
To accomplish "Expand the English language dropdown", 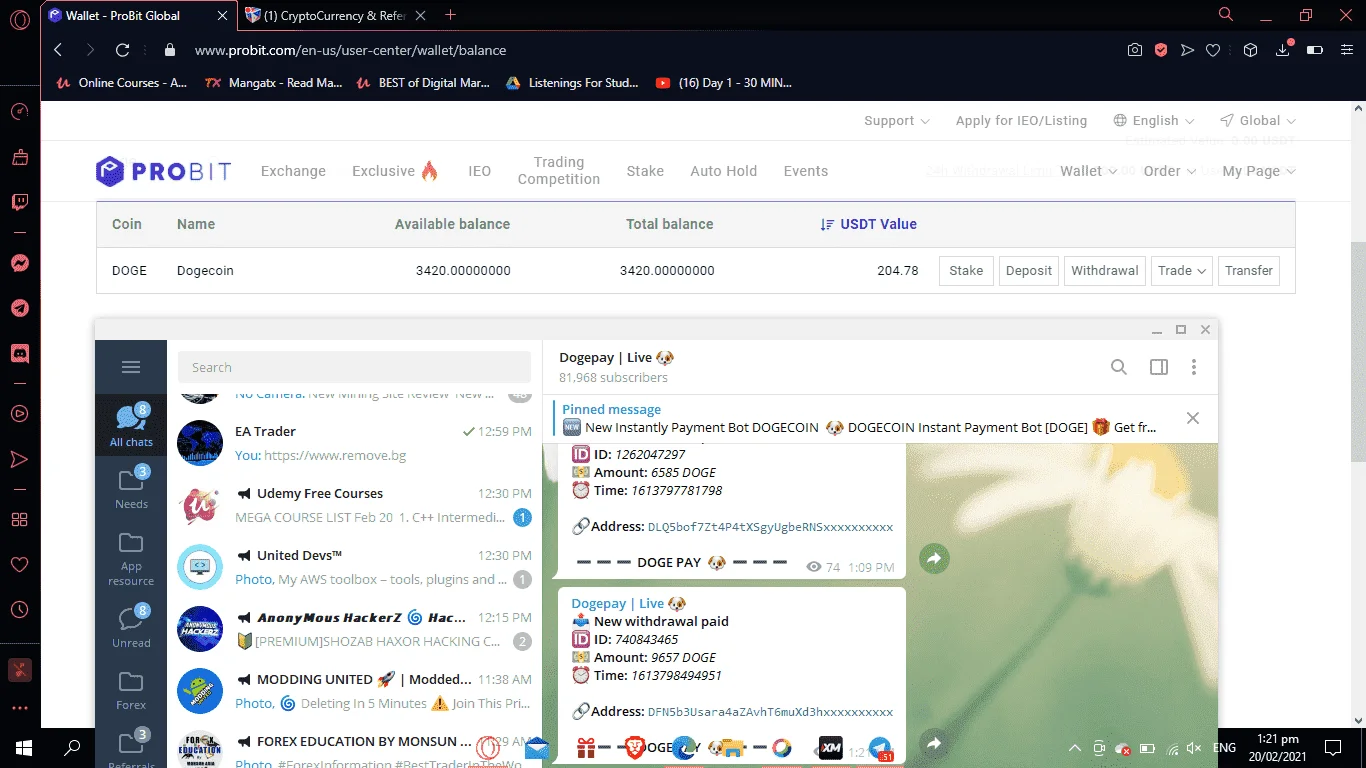I will tap(1154, 120).
